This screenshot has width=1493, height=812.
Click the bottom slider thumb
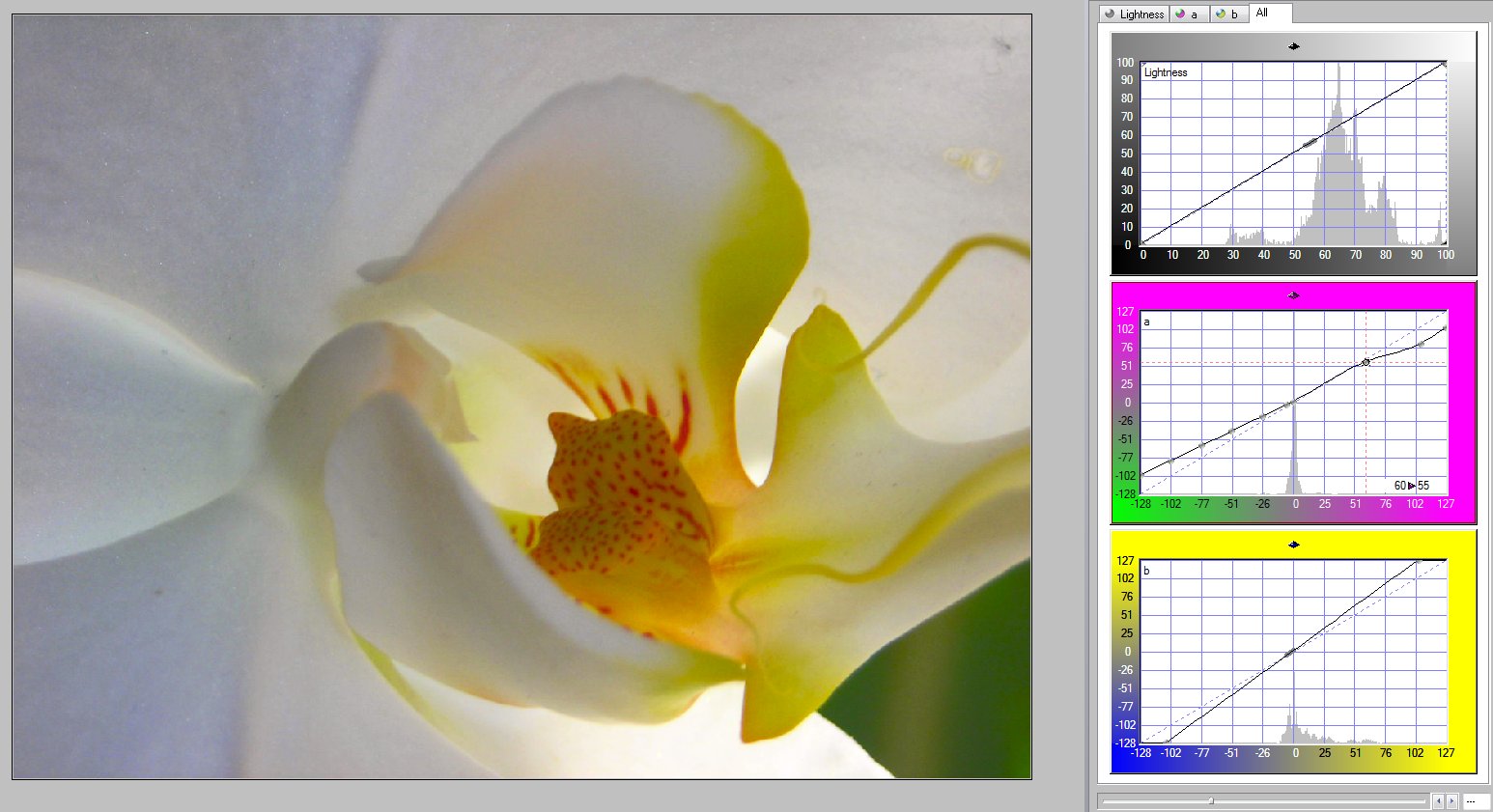[x=1211, y=800]
